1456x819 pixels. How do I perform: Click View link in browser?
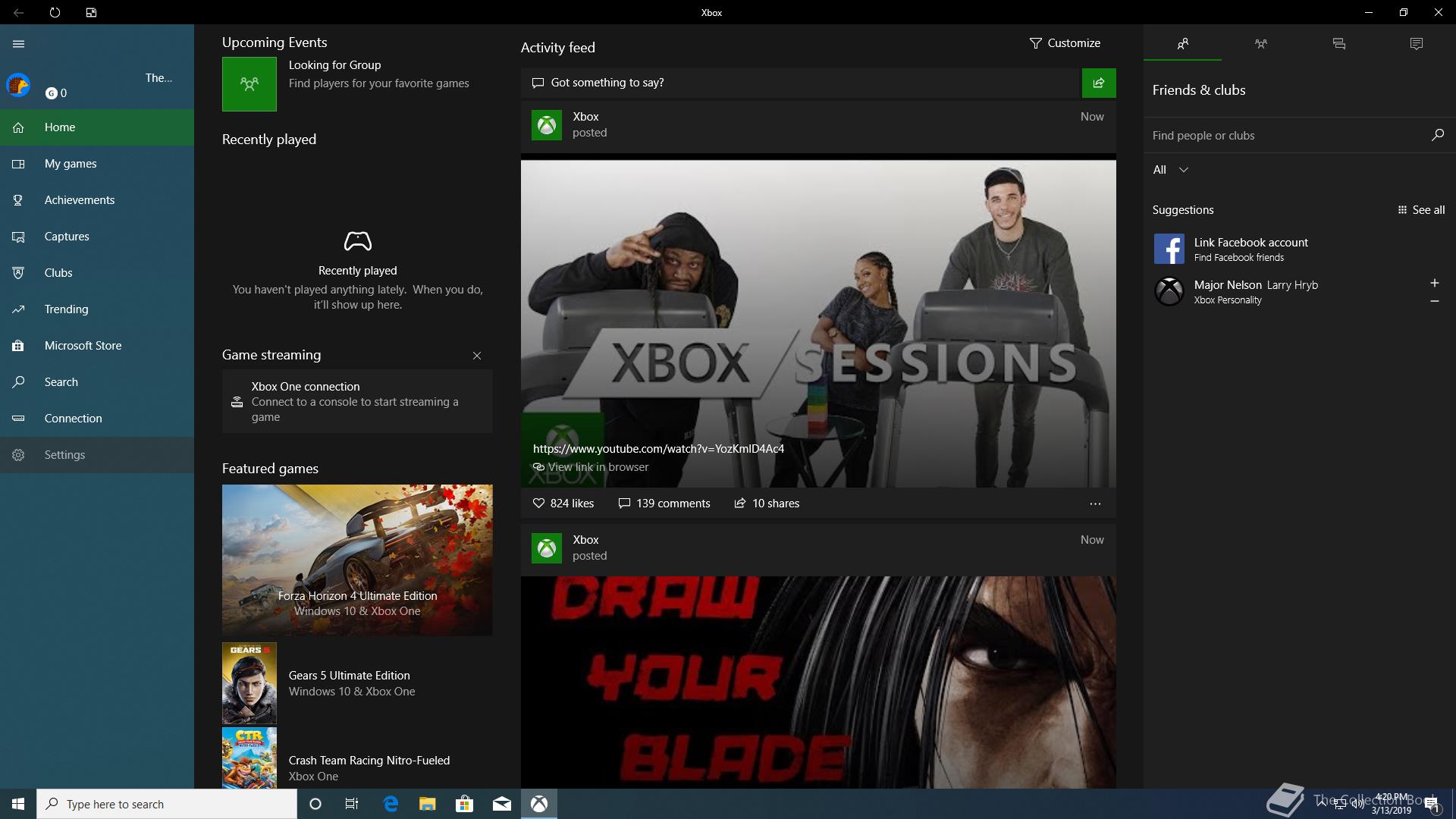(x=591, y=467)
